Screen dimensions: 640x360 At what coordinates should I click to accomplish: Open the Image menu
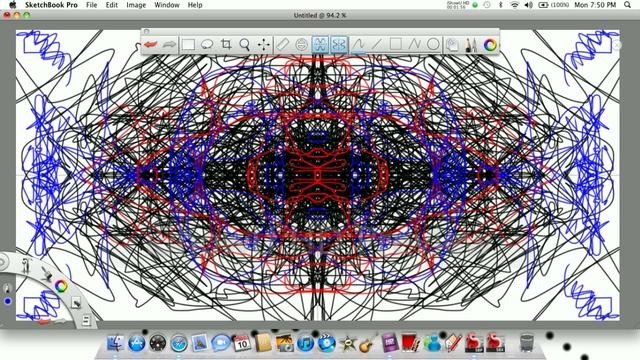[136, 5]
